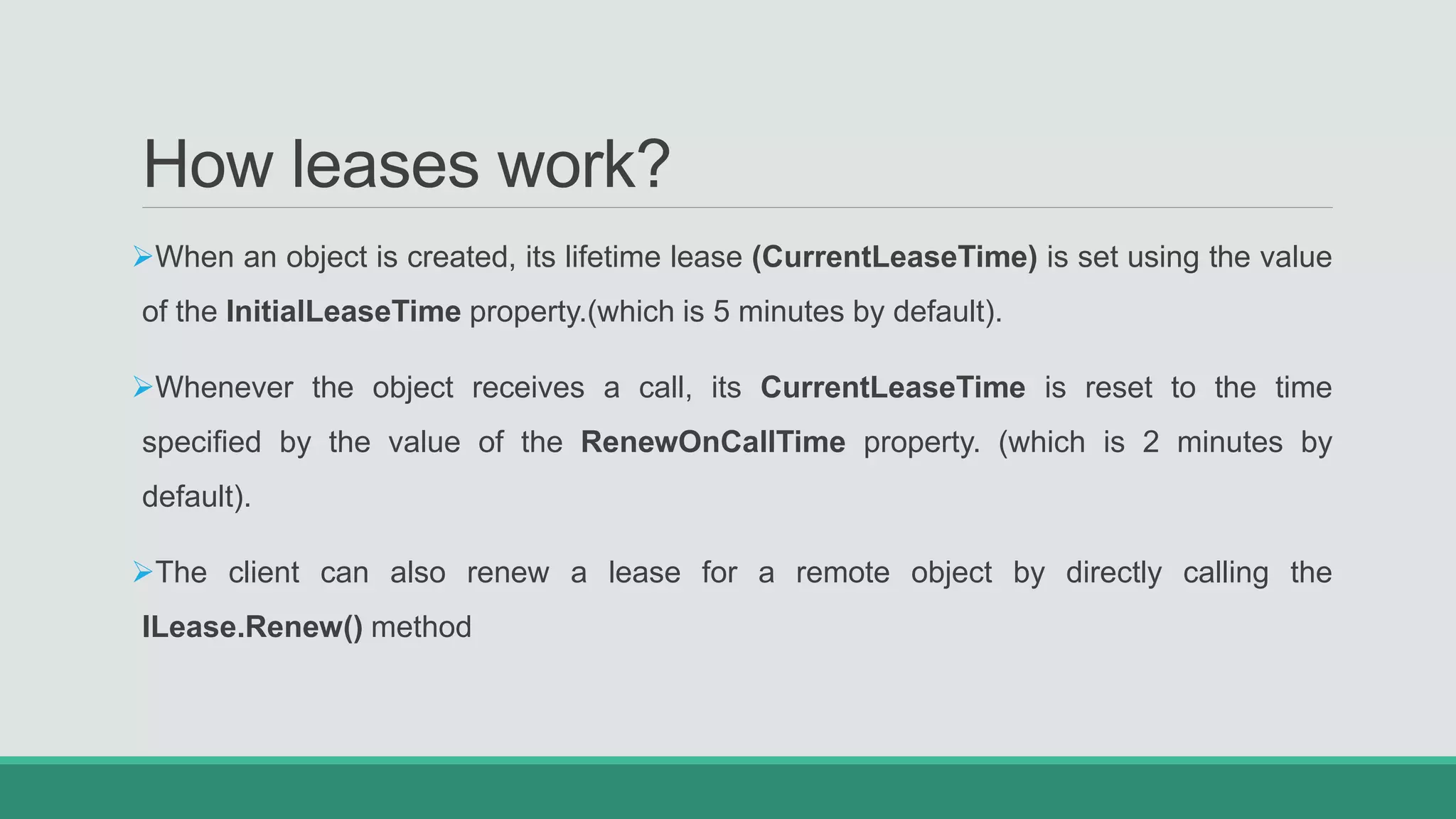Viewport: 1456px width, 819px height.
Task: Click the bold "RenewOnCallTime" text
Action: 712,441
